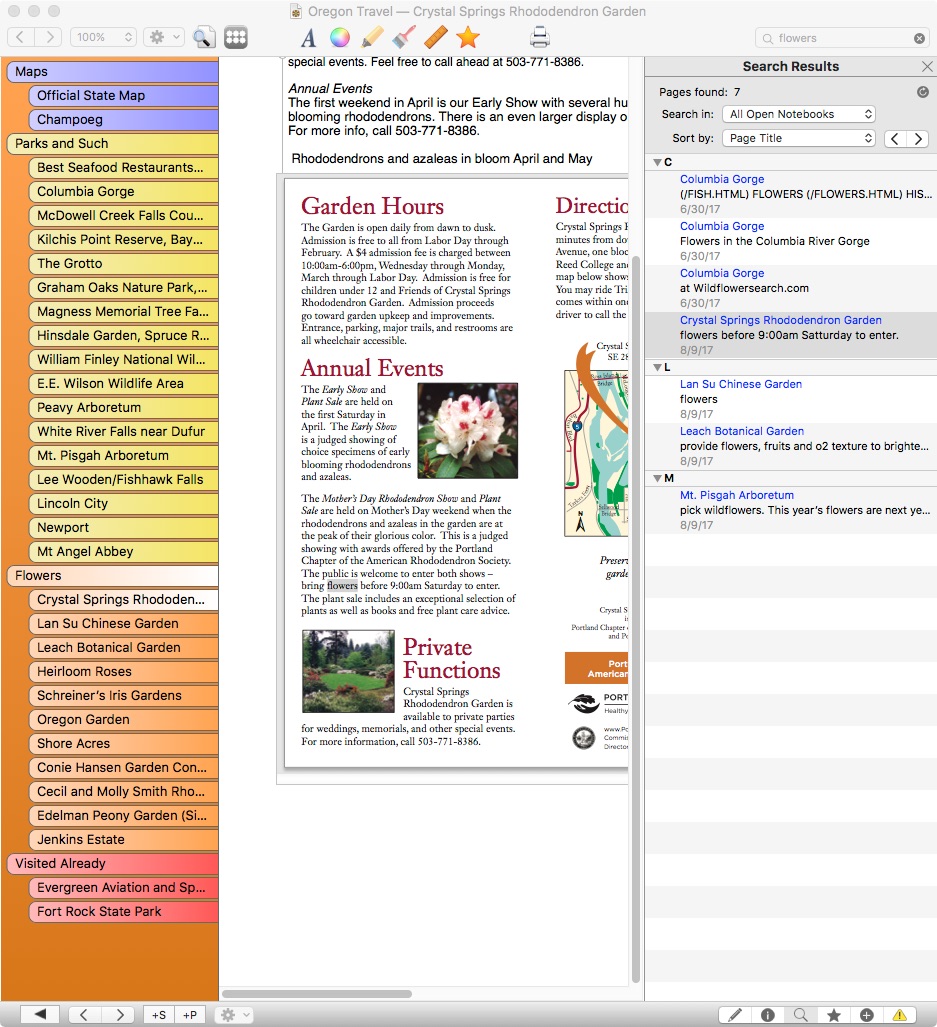
Task: Click the bottom plus circle icon
Action: (x=866, y=1015)
